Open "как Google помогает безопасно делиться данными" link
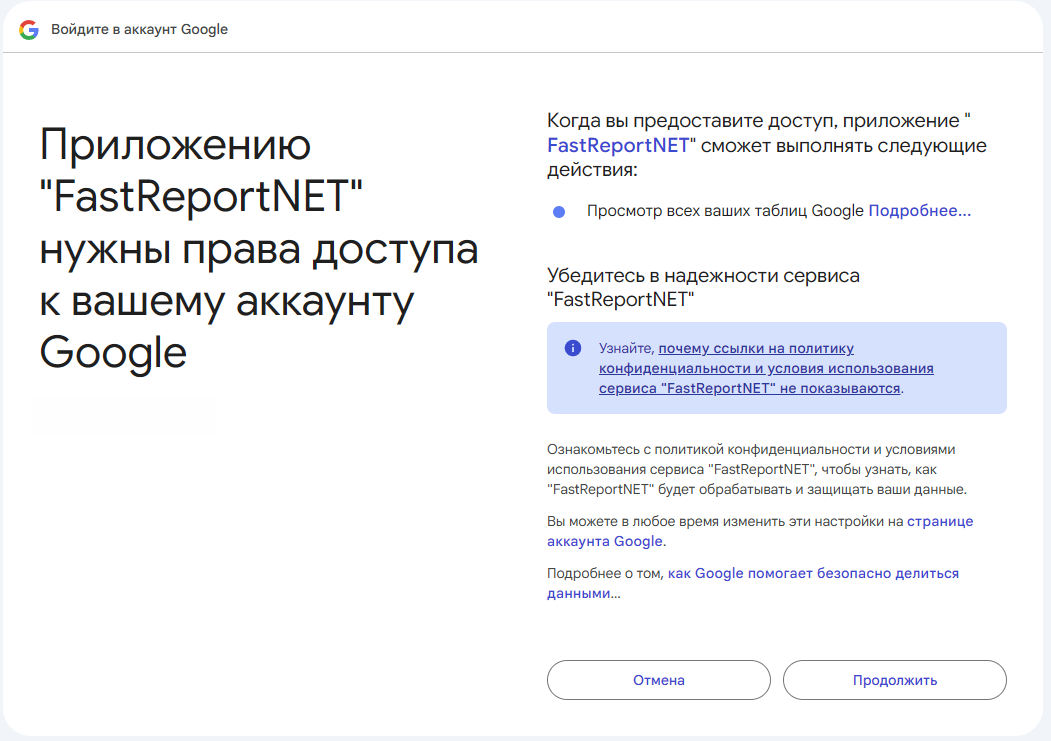 pyautogui.click(x=812, y=573)
